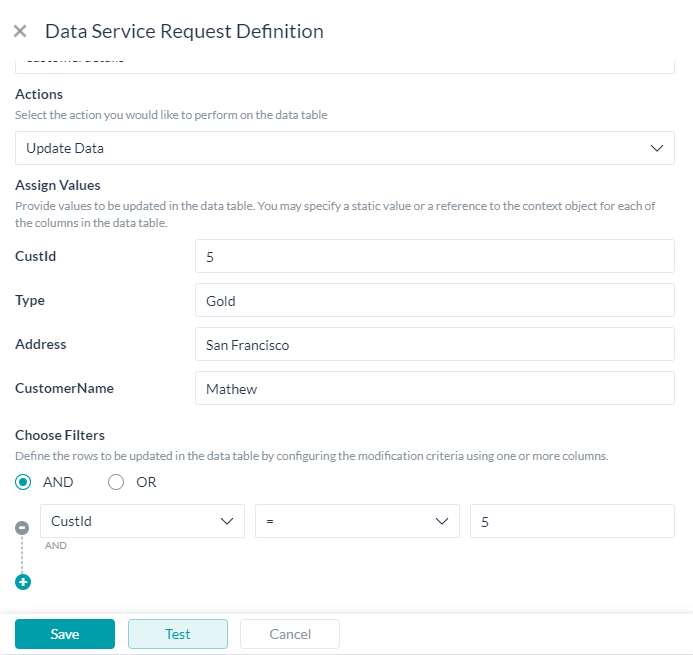The width and height of the screenshot is (693, 655).
Task: Add a new filter with plus icon
Action: coord(23,582)
